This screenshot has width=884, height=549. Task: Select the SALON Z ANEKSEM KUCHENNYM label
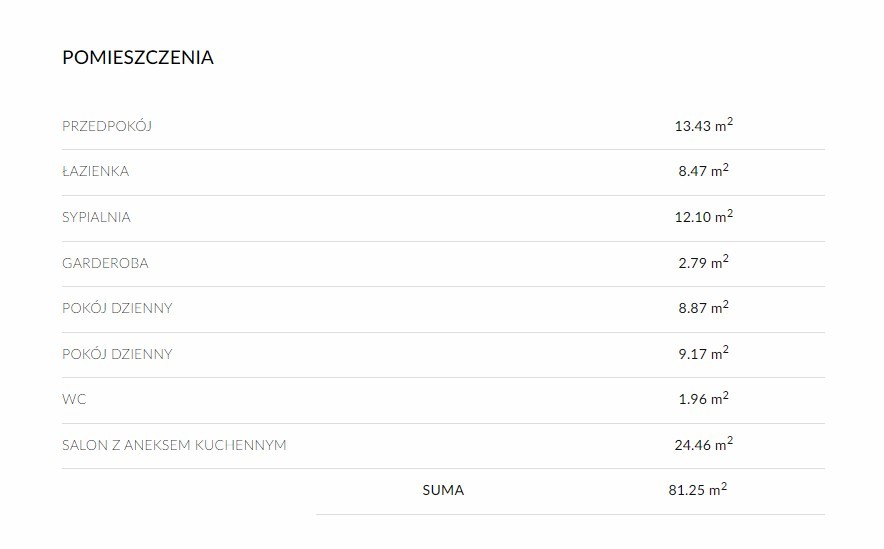[174, 445]
